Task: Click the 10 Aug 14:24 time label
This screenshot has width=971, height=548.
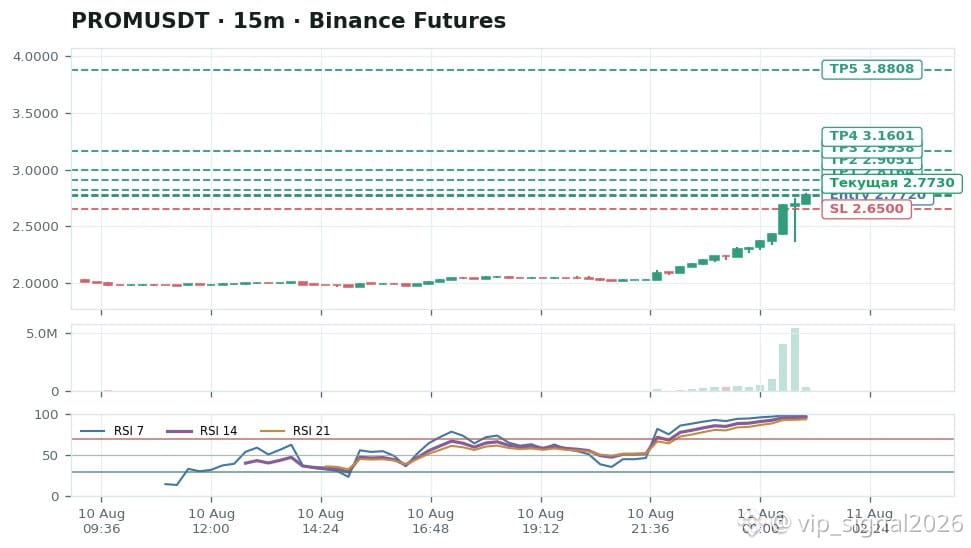Action: pos(321,521)
